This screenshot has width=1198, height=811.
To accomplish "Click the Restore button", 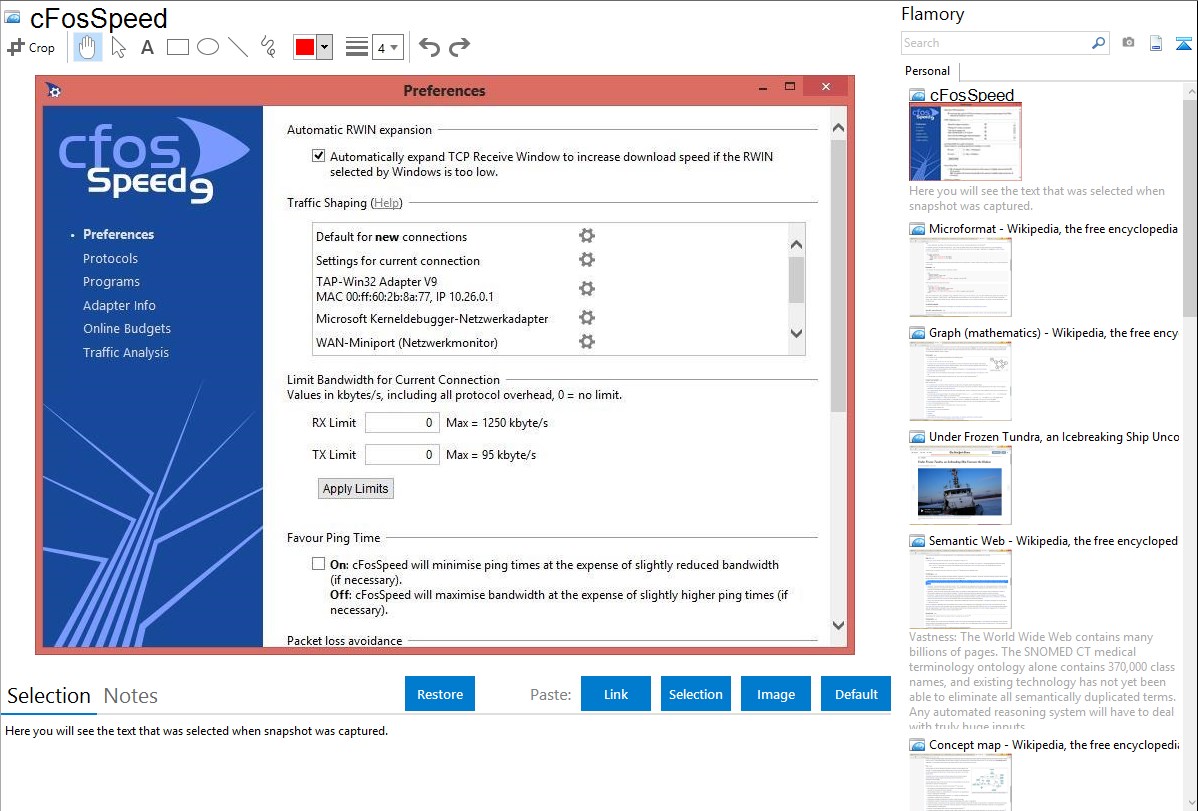I will 440,694.
